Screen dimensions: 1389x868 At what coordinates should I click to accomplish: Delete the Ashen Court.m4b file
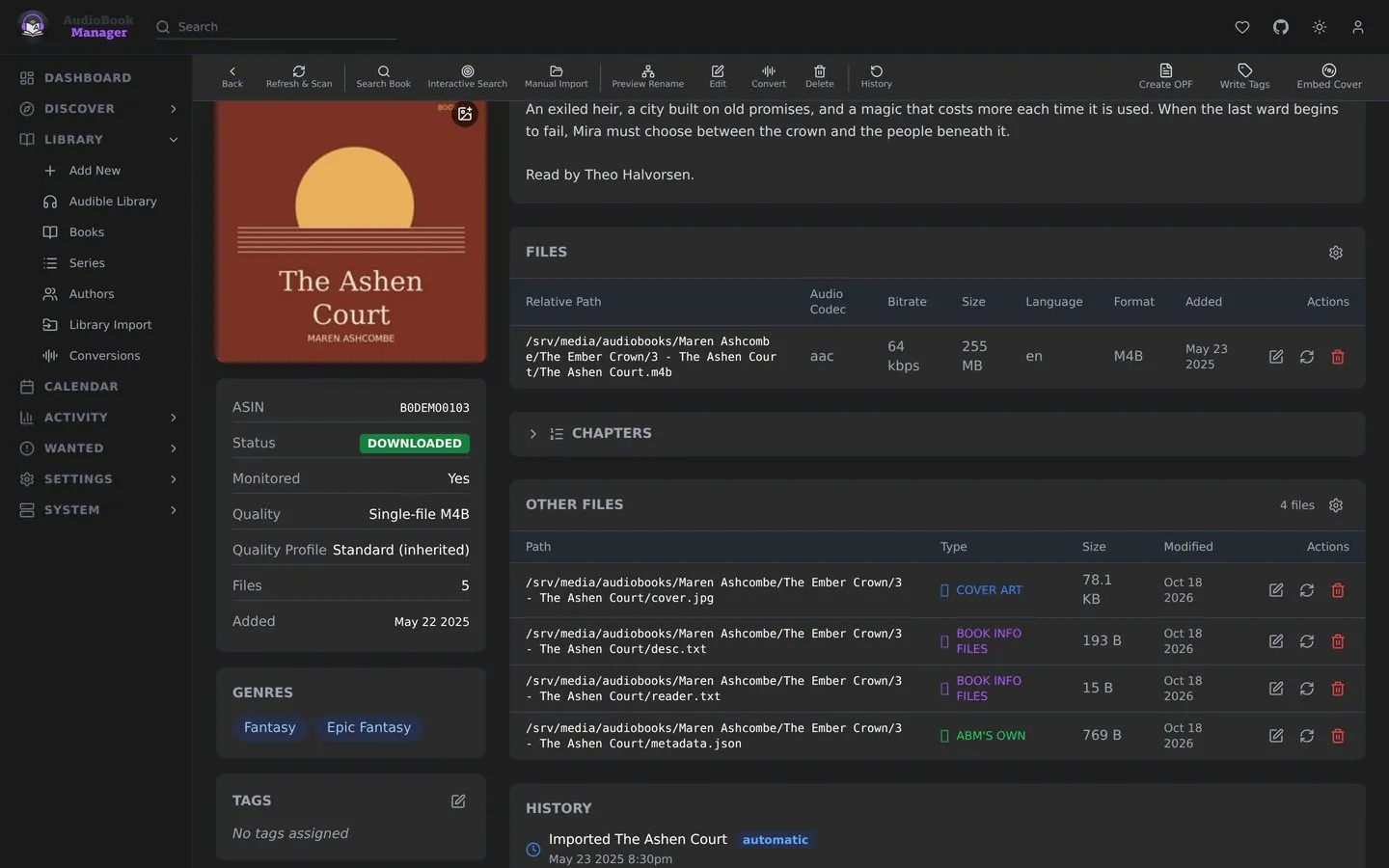(x=1338, y=357)
